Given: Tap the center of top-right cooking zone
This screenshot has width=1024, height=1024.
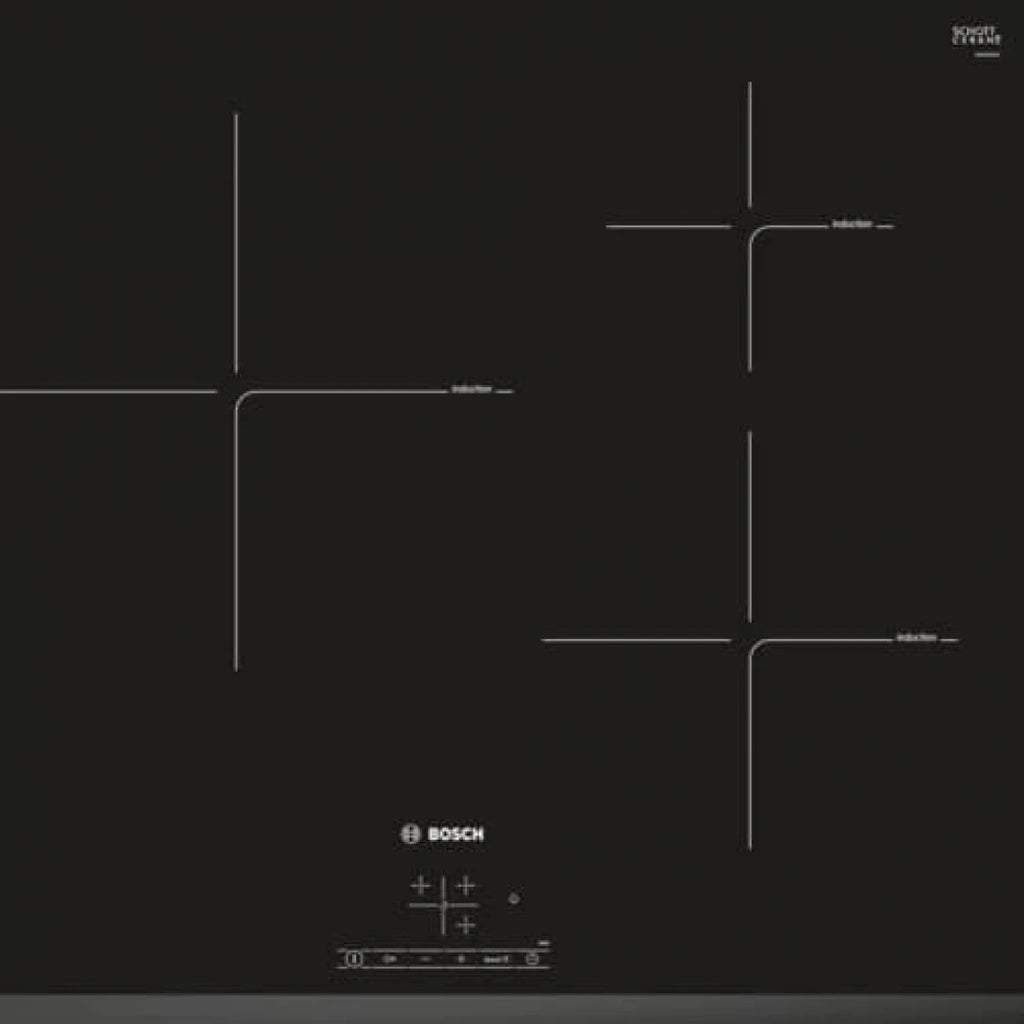Looking at the screenshot, I should pyautogui.click(x=749, y=226).
